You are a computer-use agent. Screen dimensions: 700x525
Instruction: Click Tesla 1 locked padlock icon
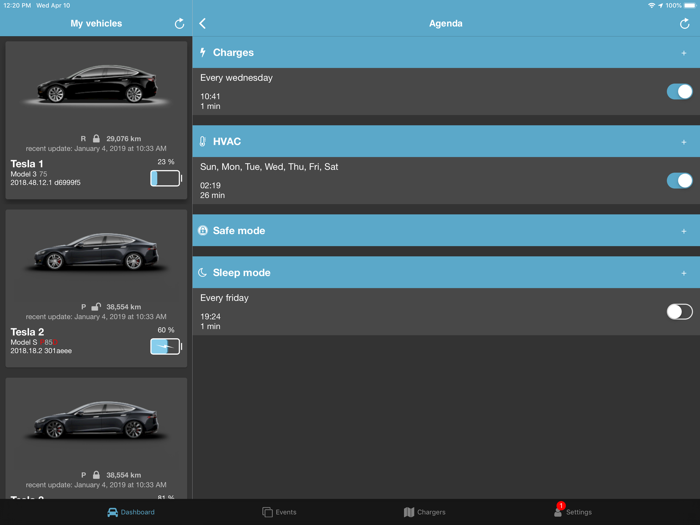coord(96,138)
